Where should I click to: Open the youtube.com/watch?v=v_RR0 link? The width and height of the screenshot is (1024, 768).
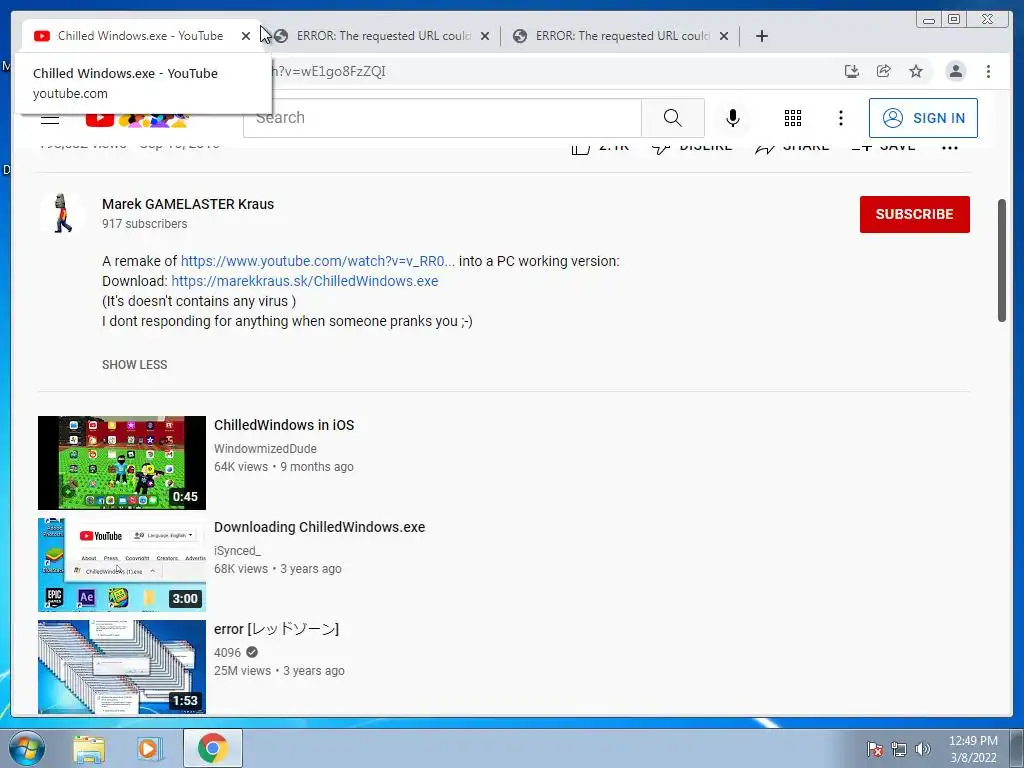coord(317,261)
